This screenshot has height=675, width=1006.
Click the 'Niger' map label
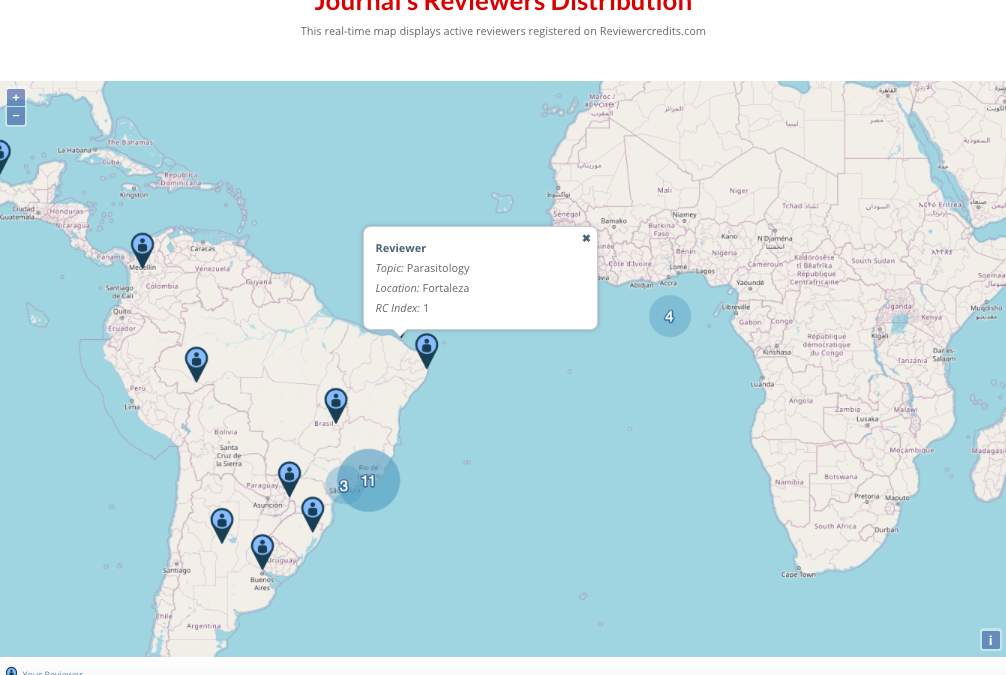(x=739, y=191)
